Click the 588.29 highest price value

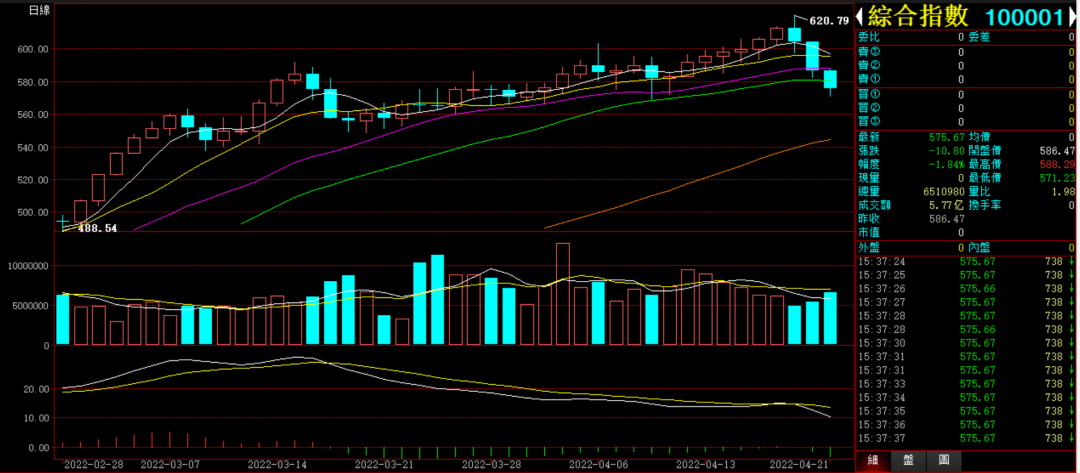tap(1057, 164)
